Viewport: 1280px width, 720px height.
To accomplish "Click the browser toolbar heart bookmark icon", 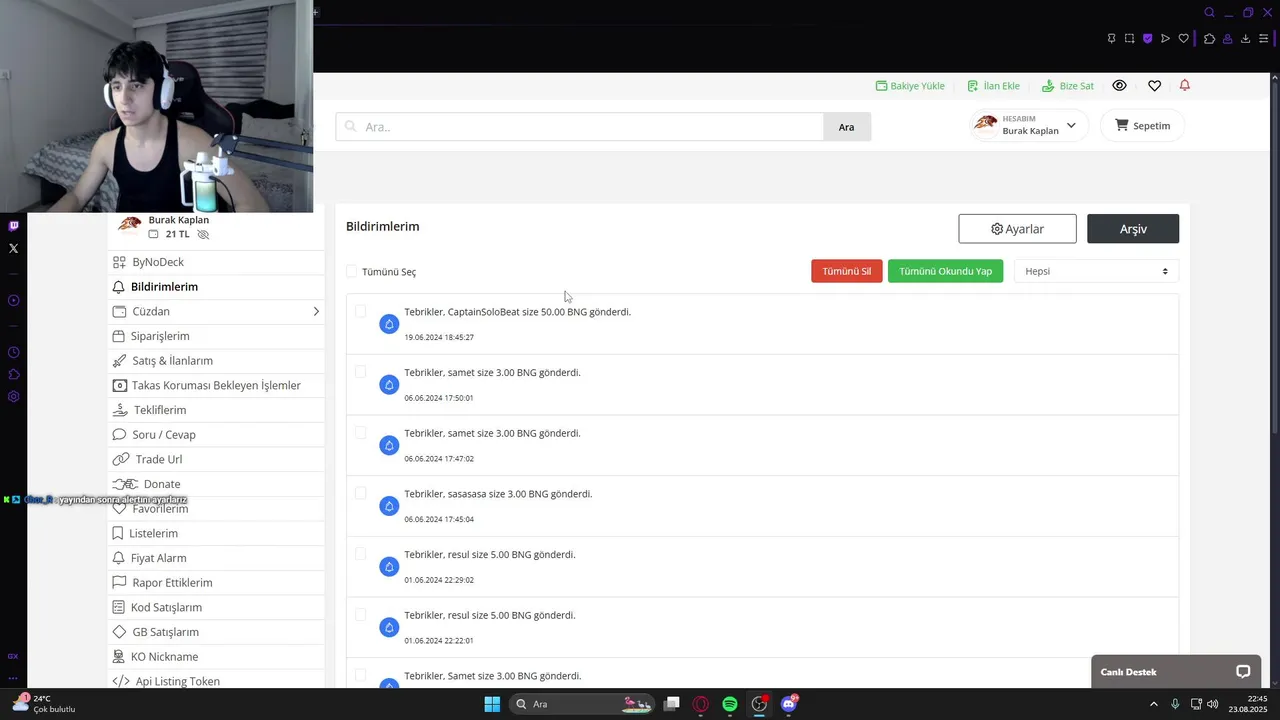I will [x=1184, y=39].
